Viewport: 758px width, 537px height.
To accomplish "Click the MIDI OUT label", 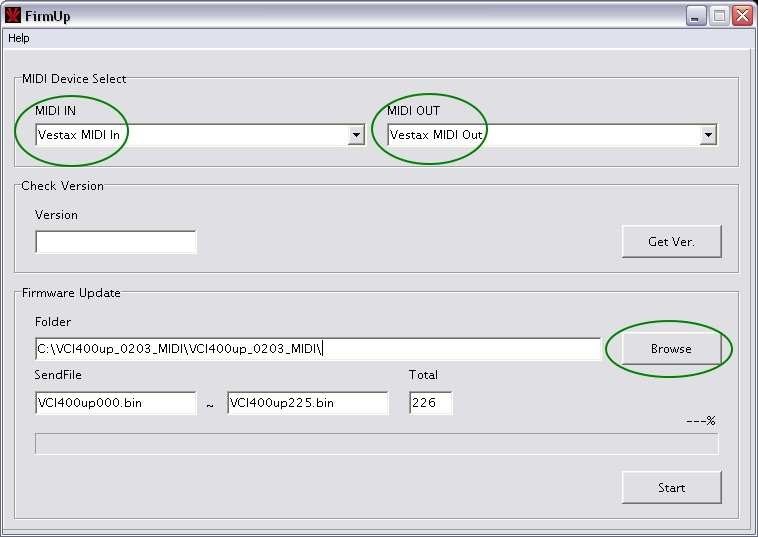I will point(413,111).
